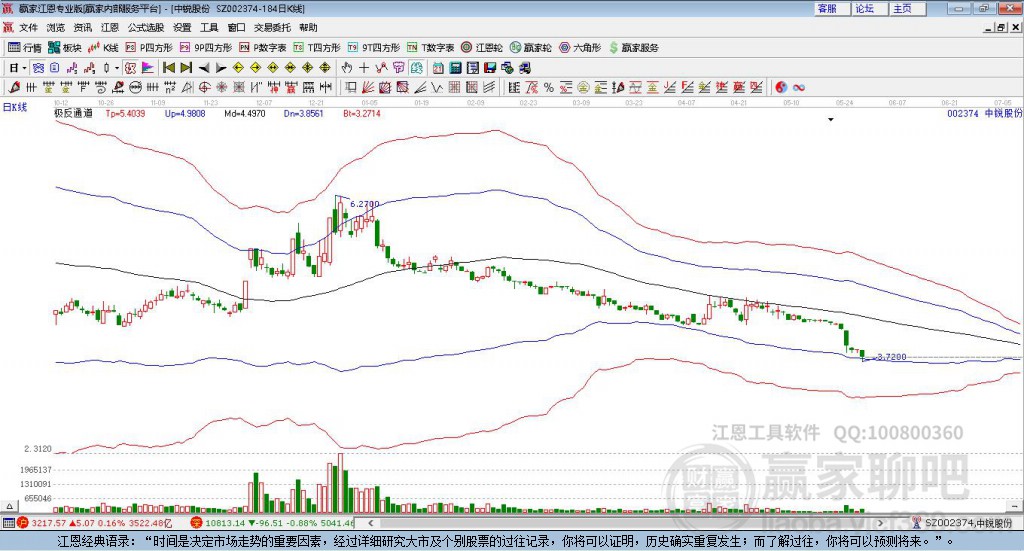Open the 江恩 menu

pos(110,27)
